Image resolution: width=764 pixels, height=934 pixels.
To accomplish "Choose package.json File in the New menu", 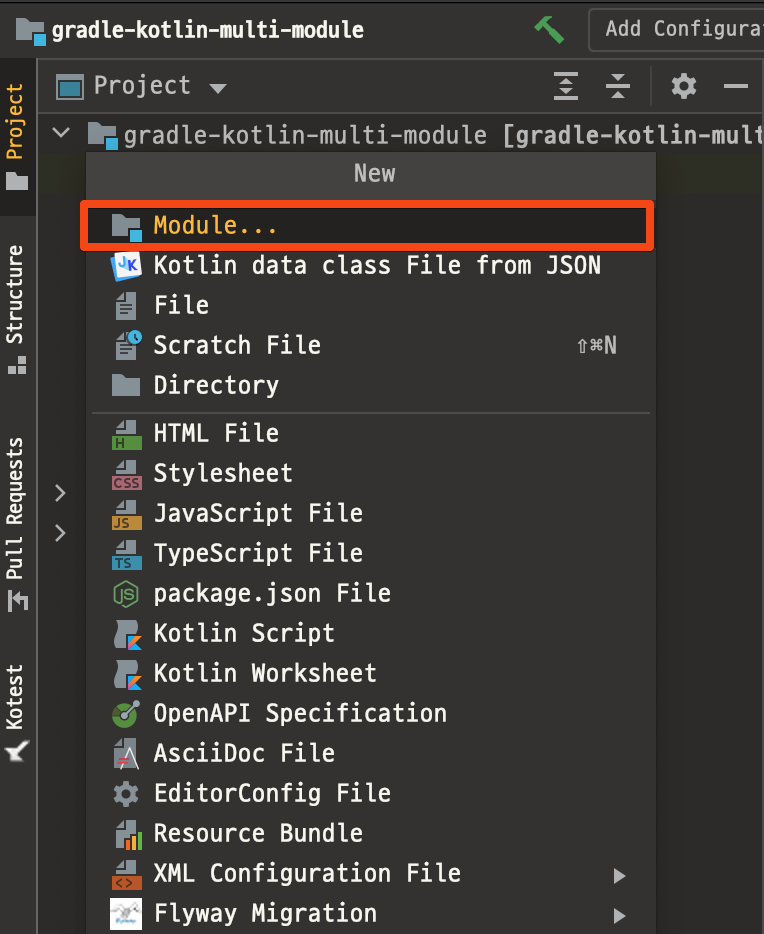I will [371, 593].
